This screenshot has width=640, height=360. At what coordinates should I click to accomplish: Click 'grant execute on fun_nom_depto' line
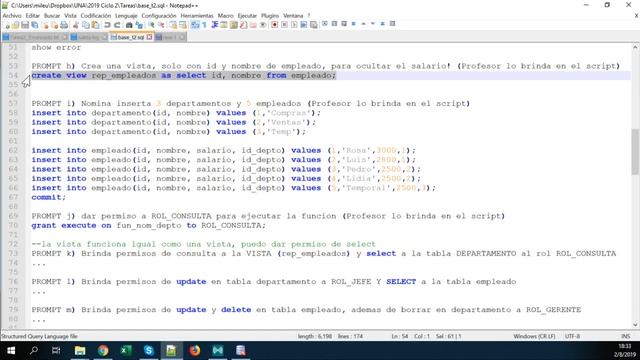pyautogui.click(x=149, y=225)
